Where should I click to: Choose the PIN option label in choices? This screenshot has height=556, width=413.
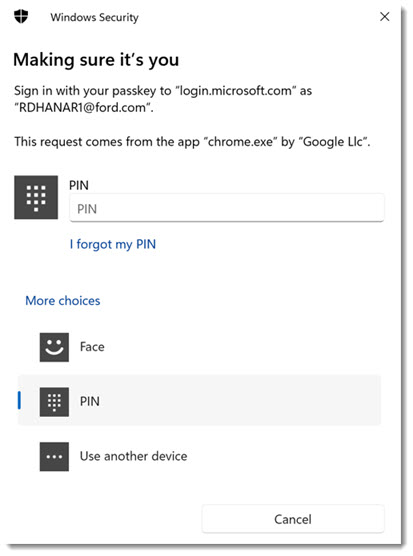click(90, 401)
